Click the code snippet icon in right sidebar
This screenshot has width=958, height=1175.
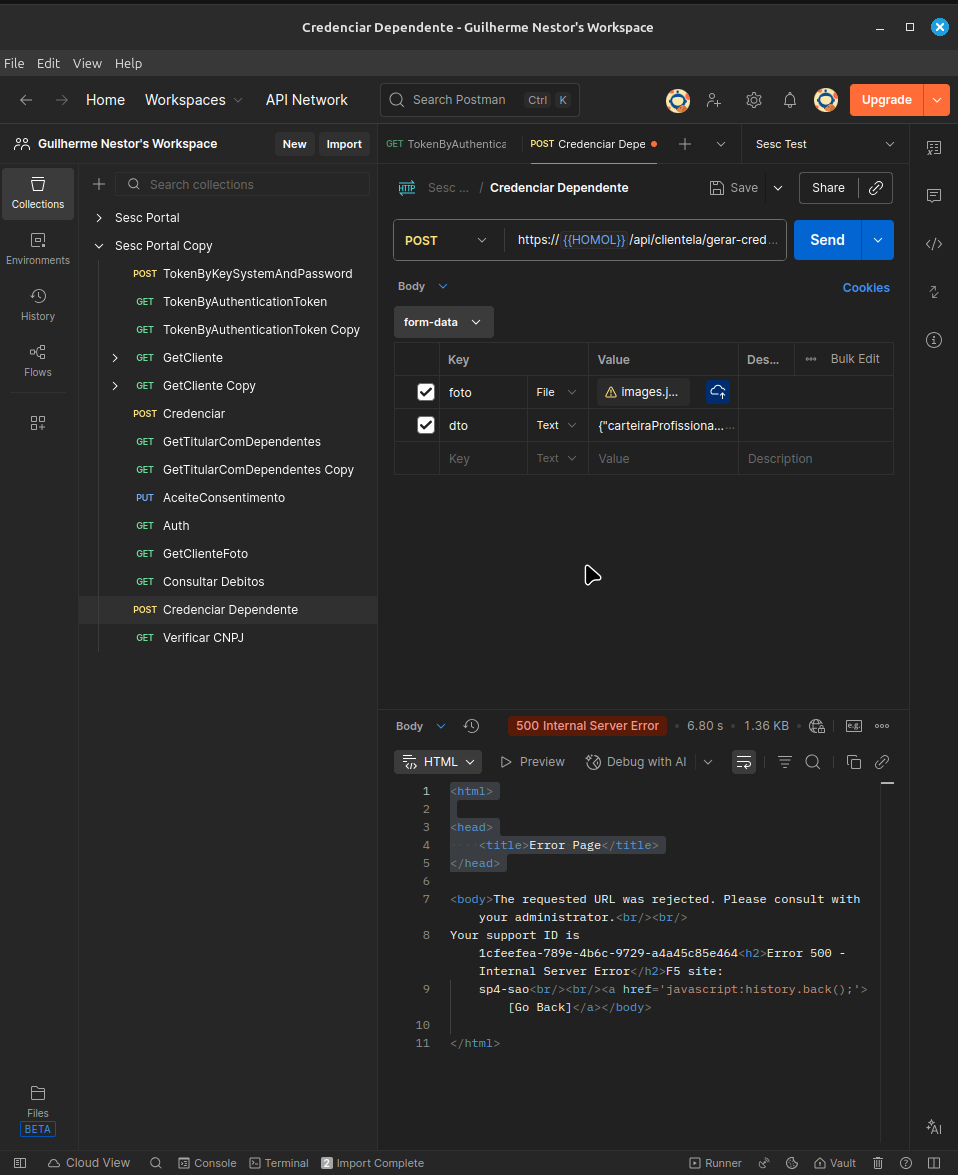pyautogui.click(x=934, y=243)
